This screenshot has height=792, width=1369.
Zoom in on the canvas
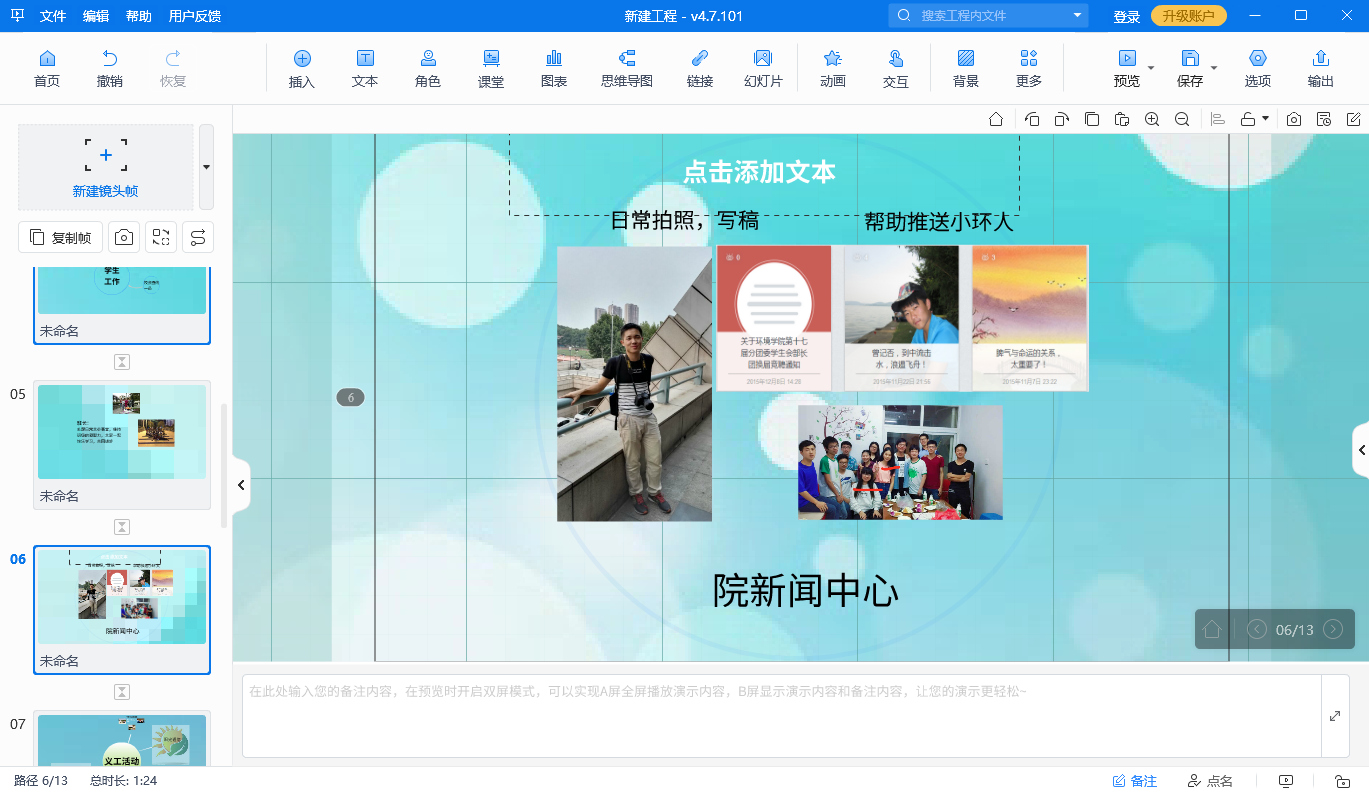pos(1152,119)
